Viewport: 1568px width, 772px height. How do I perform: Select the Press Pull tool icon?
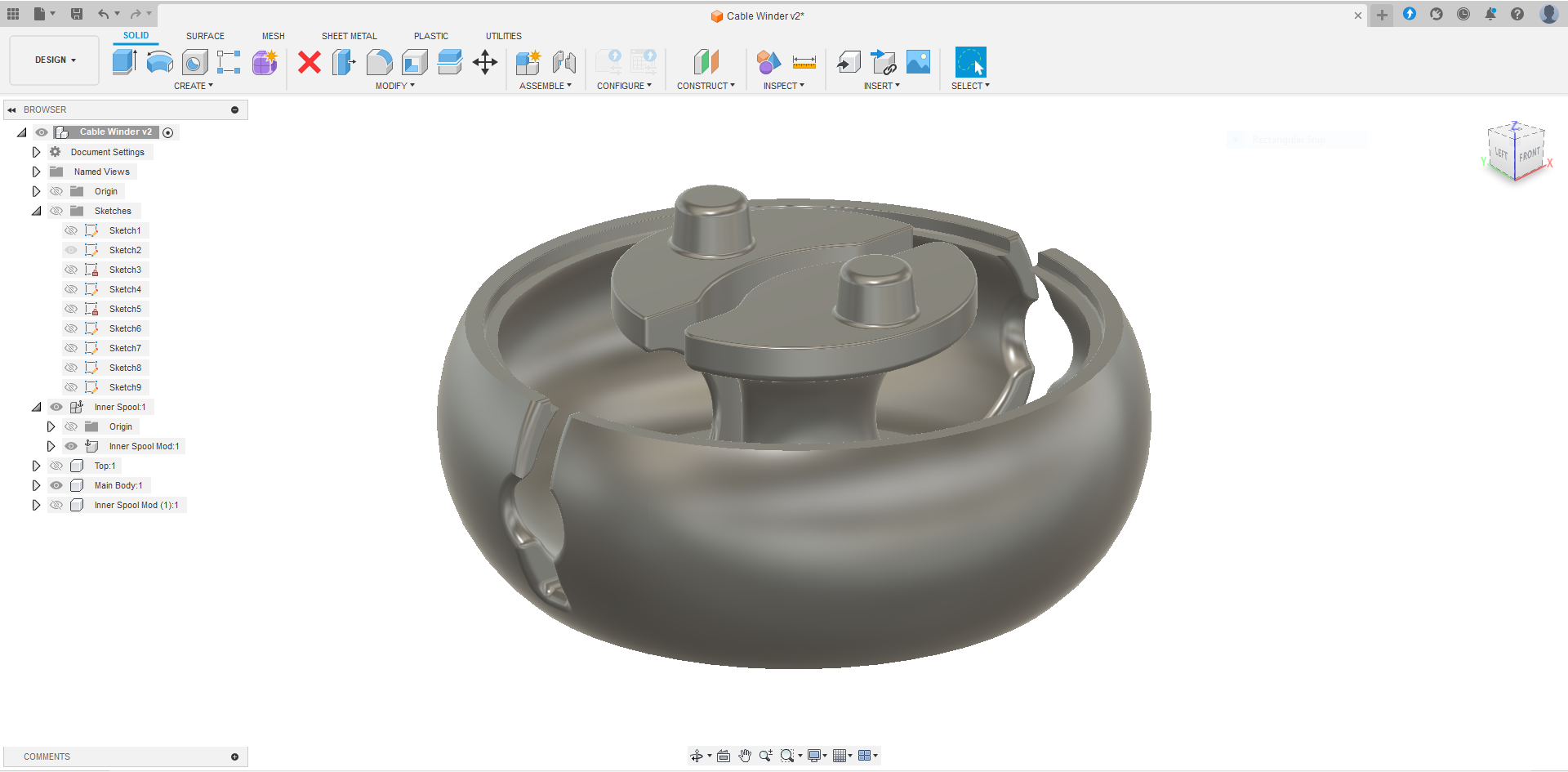click(x=345, y=62)
